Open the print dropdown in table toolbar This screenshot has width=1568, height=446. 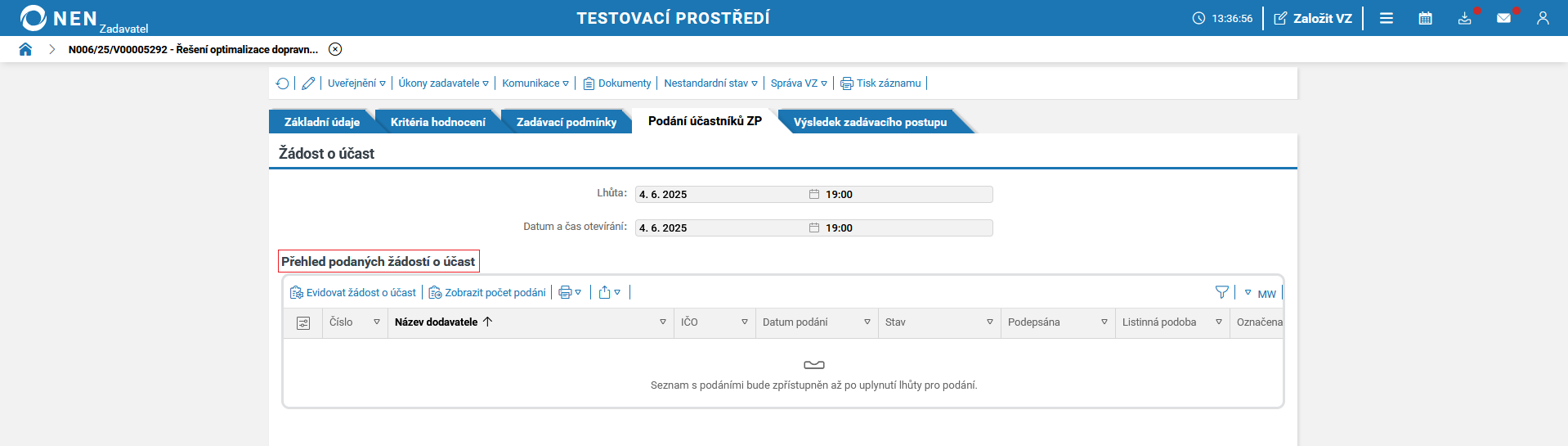(570, 293)
